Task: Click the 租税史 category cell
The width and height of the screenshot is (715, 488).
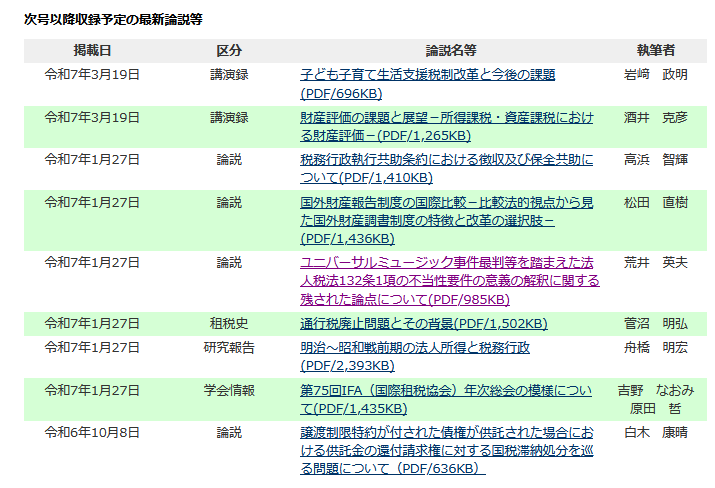Action: 229,323
